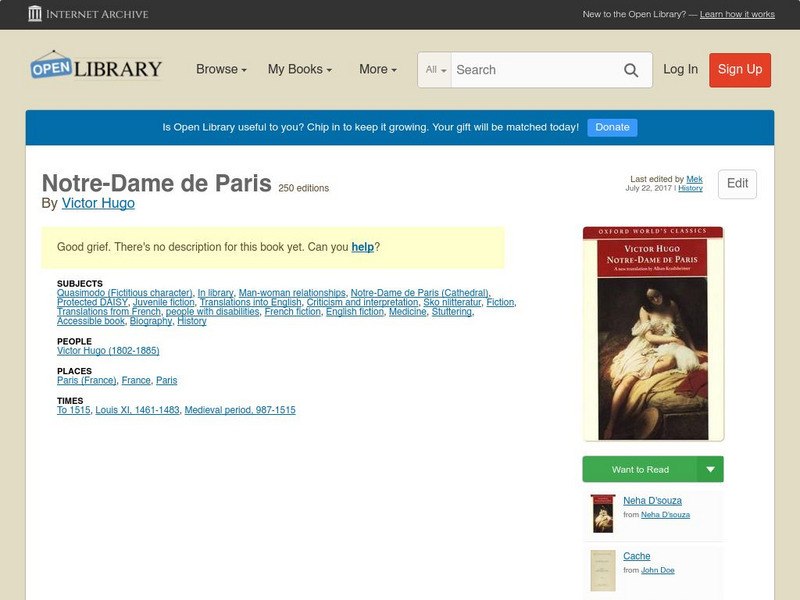
Task: Select the Quasimodo (Fictitious character) subject
Action: [120, 292]
